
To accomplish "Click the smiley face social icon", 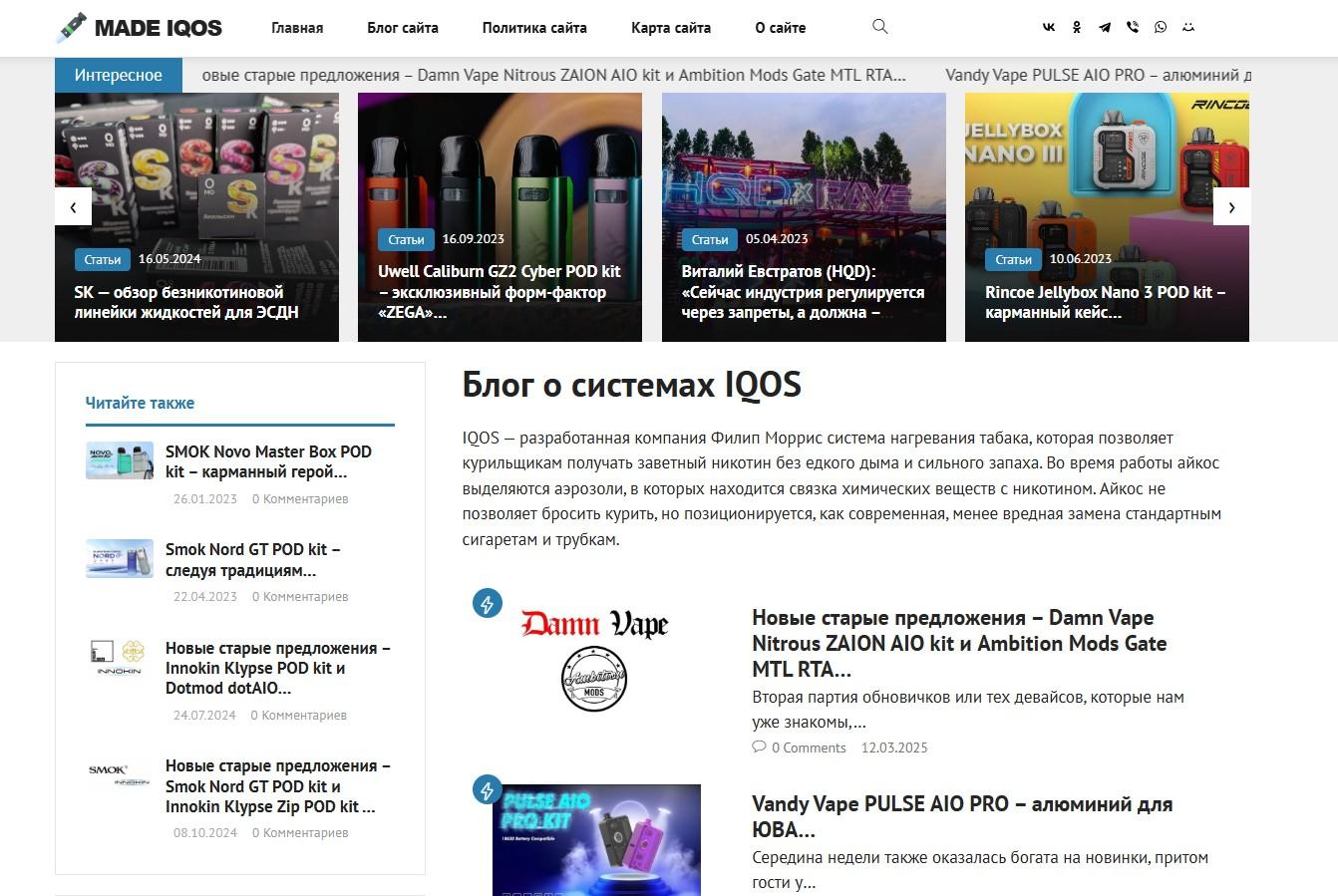I will (1188, 28).
